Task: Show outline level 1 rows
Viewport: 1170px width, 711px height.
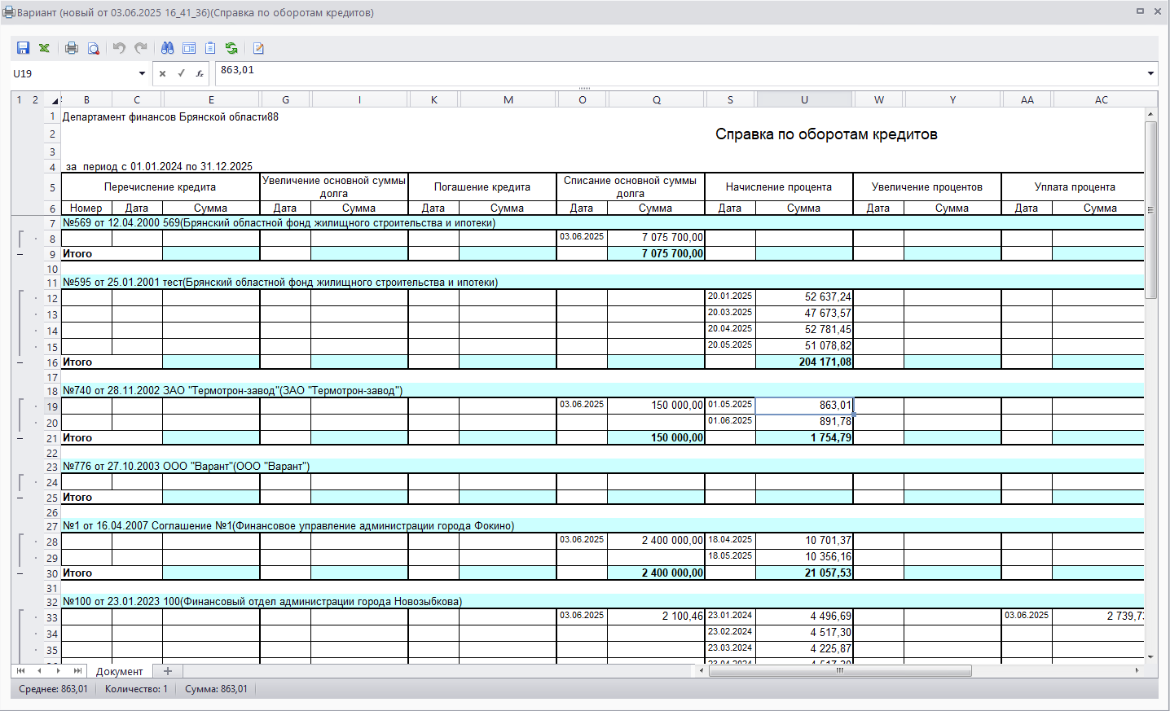Action: tap(18, 99)
